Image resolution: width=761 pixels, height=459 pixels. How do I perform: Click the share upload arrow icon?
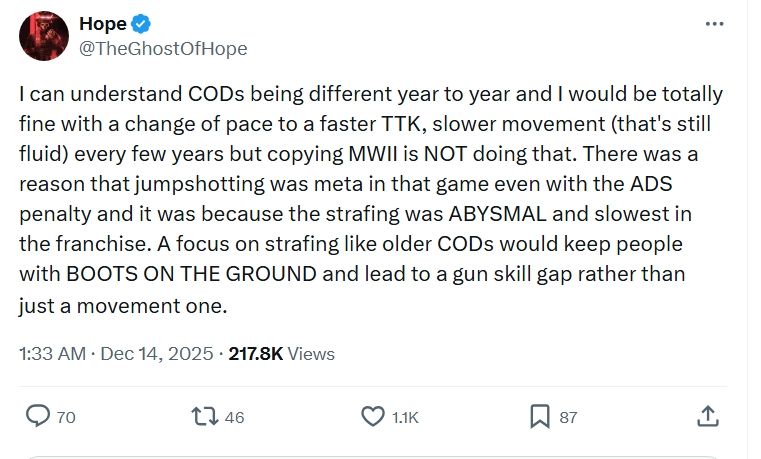[707, 416]
